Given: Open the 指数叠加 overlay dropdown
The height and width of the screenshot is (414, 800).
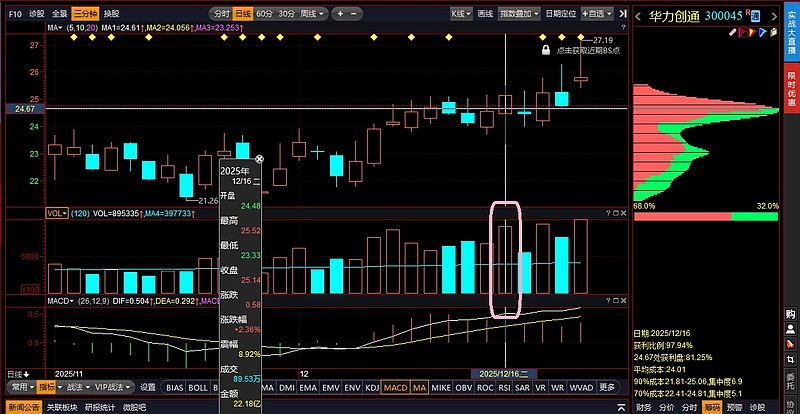Looking at the screenshot, I should point(519,14).
